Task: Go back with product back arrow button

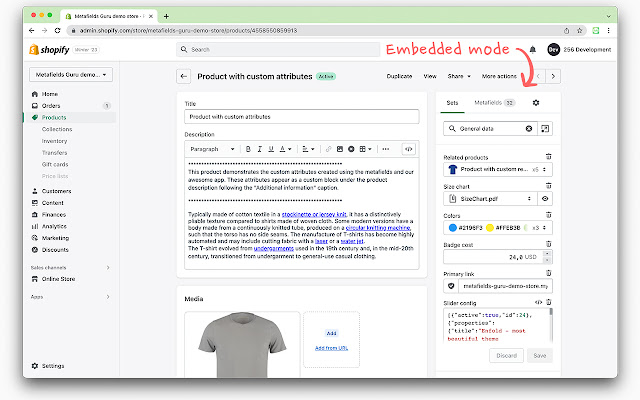Action: click(184, 76)
